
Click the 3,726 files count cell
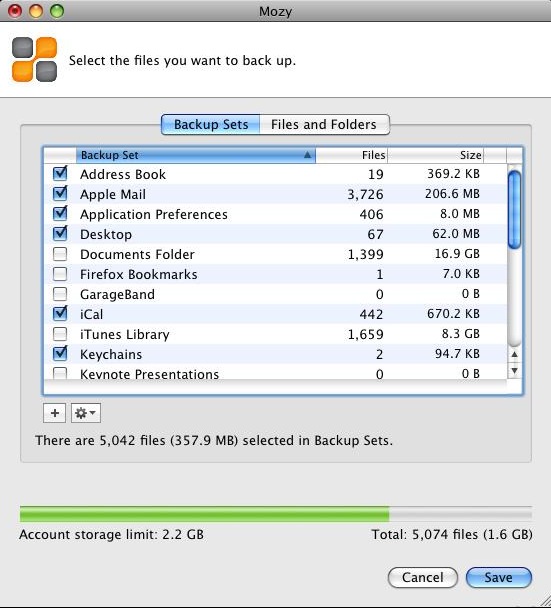pyautogui.click(x=365, y=195)
